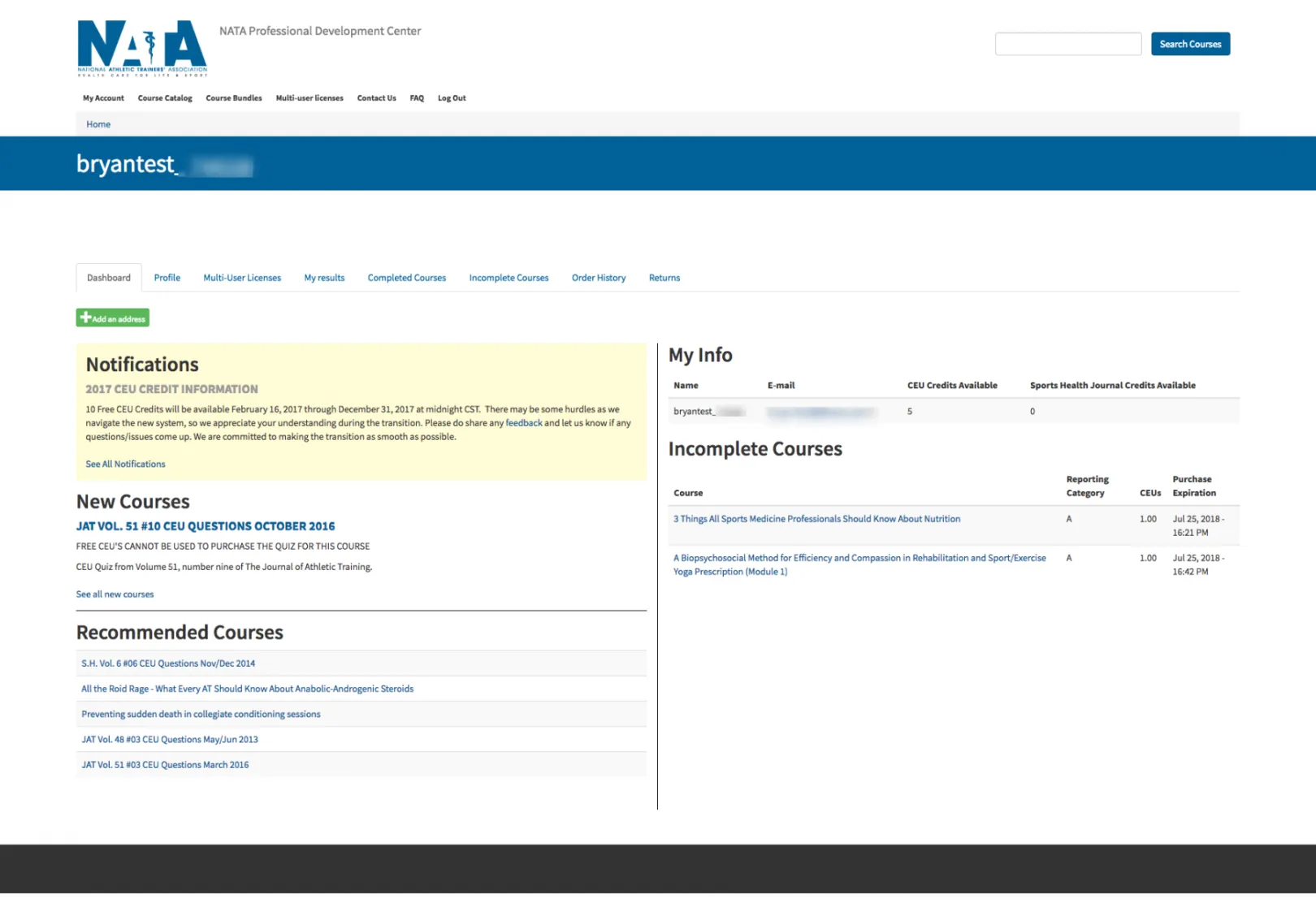Click See all new courses
The image size is (1316, 907).
[x=115, y=594]
